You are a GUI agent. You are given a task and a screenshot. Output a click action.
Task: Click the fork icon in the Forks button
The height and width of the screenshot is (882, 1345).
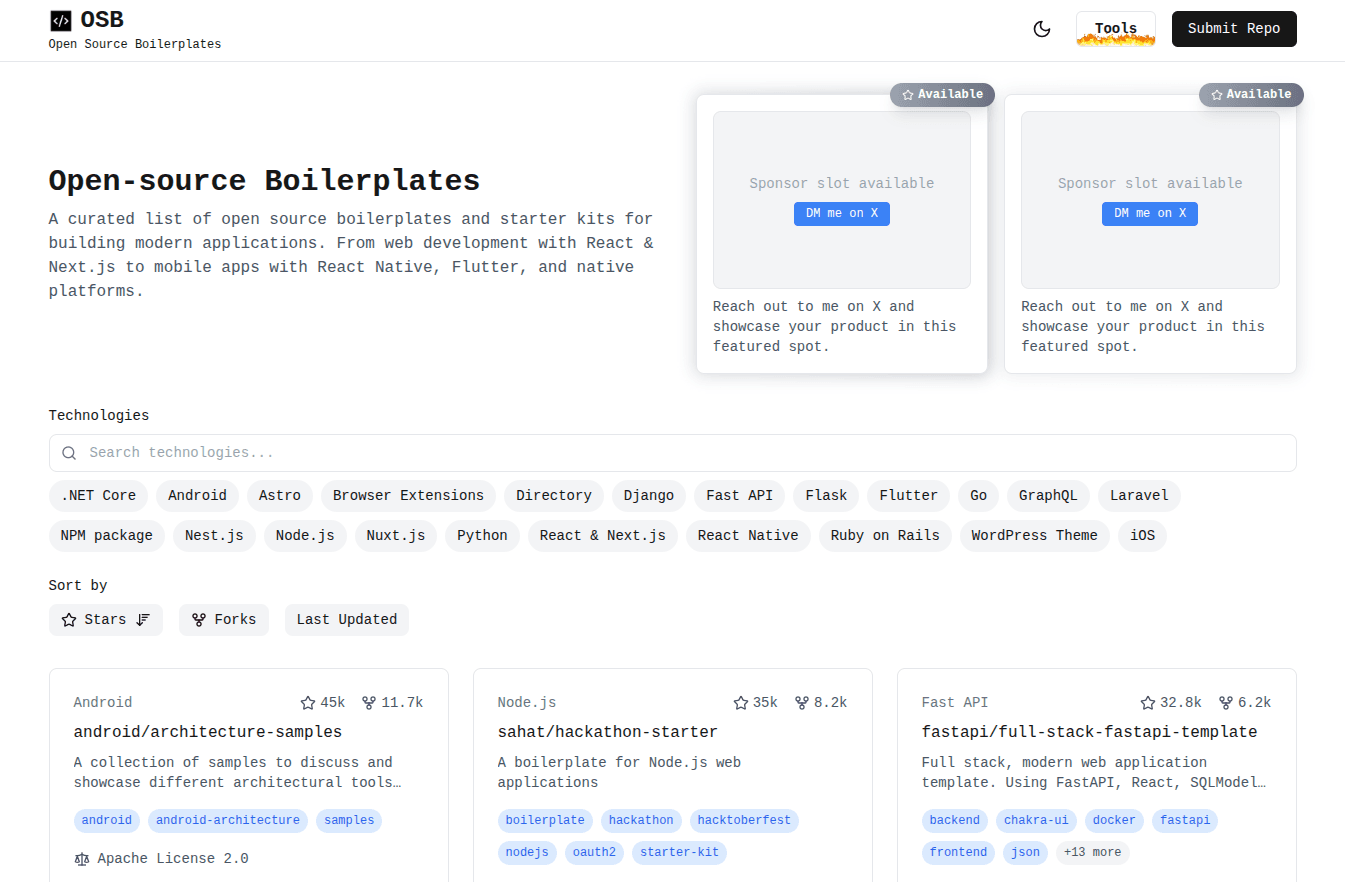(x=199, y=619)
